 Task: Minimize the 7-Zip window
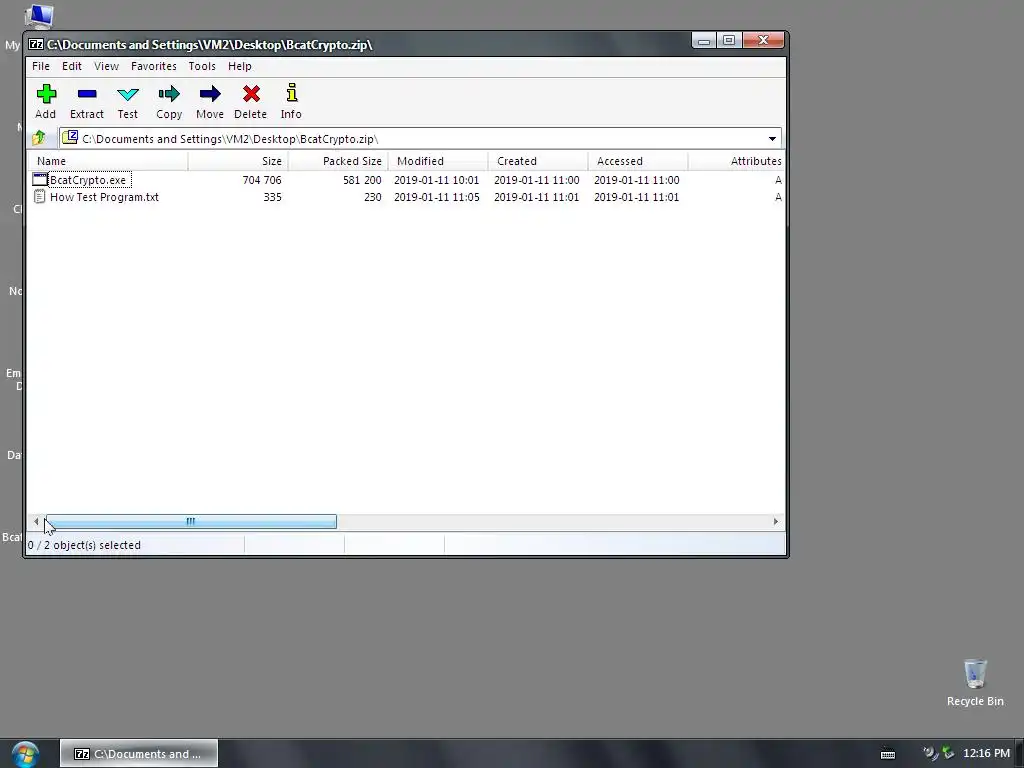click(703, 40)
